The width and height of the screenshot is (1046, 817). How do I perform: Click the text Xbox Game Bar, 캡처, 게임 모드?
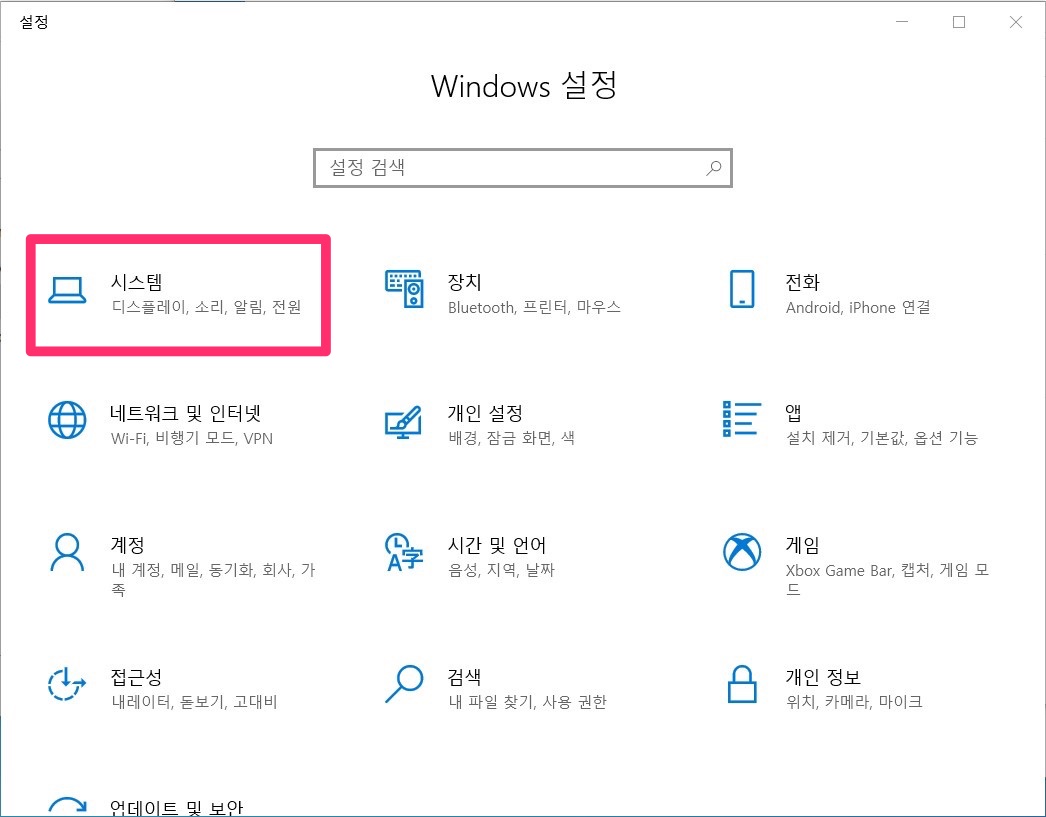887,580
